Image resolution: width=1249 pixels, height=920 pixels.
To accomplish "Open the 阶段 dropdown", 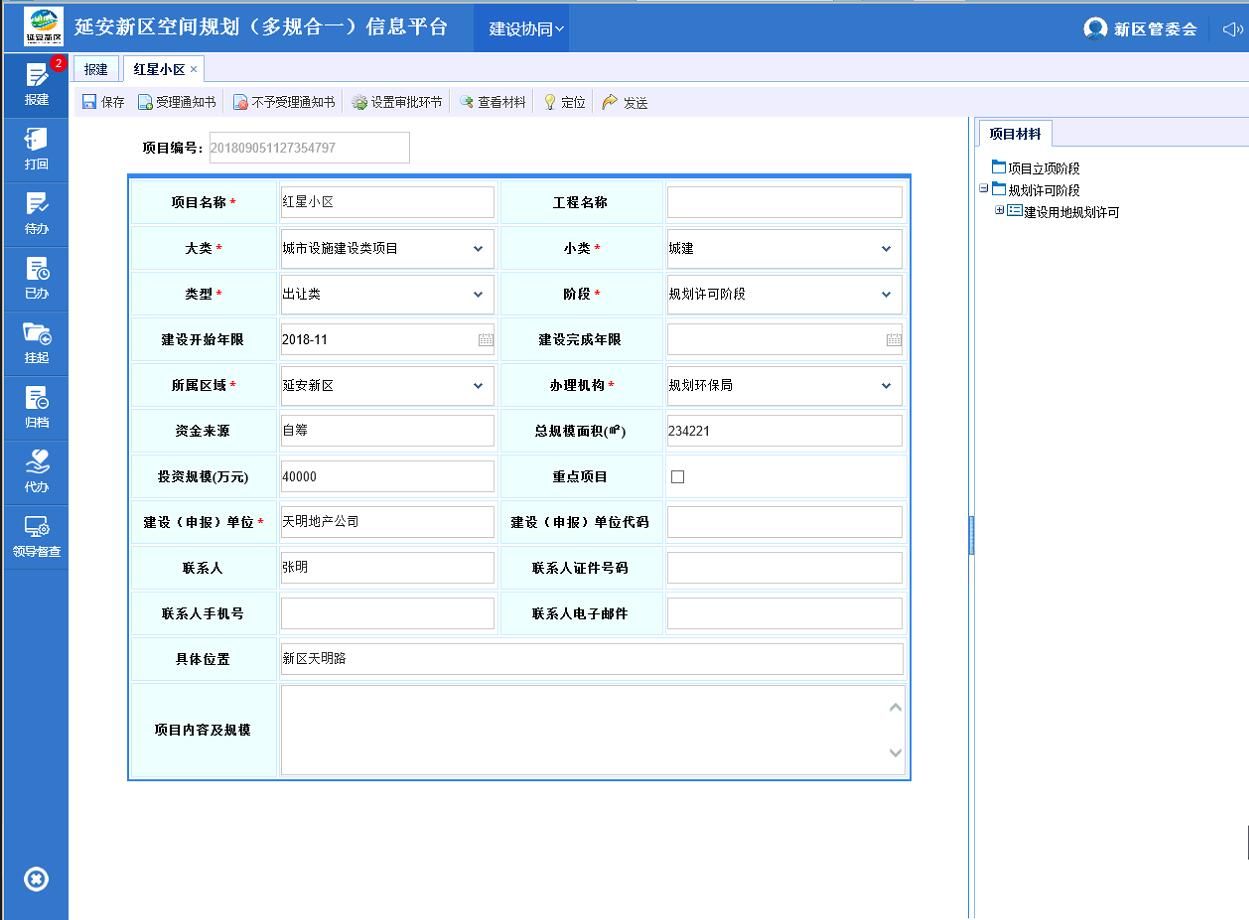I will pos(884,294).
